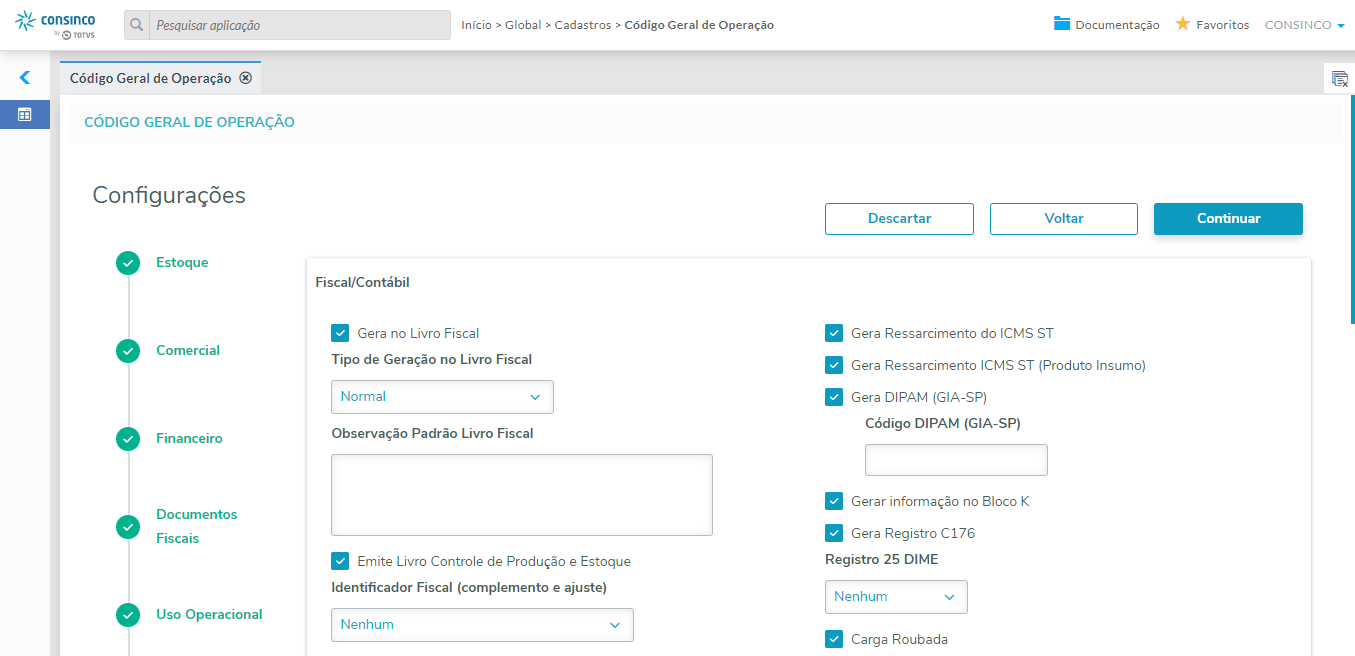Close the Código Geral de Operação tab
The image size is (1355, 656).
(x=246, y=78)
